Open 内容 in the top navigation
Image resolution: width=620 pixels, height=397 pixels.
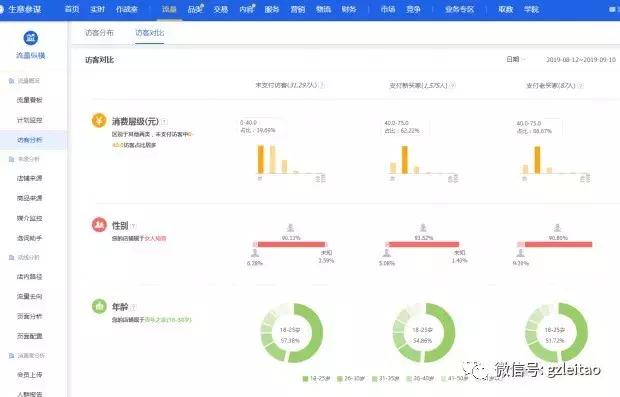tap(247, 9)
